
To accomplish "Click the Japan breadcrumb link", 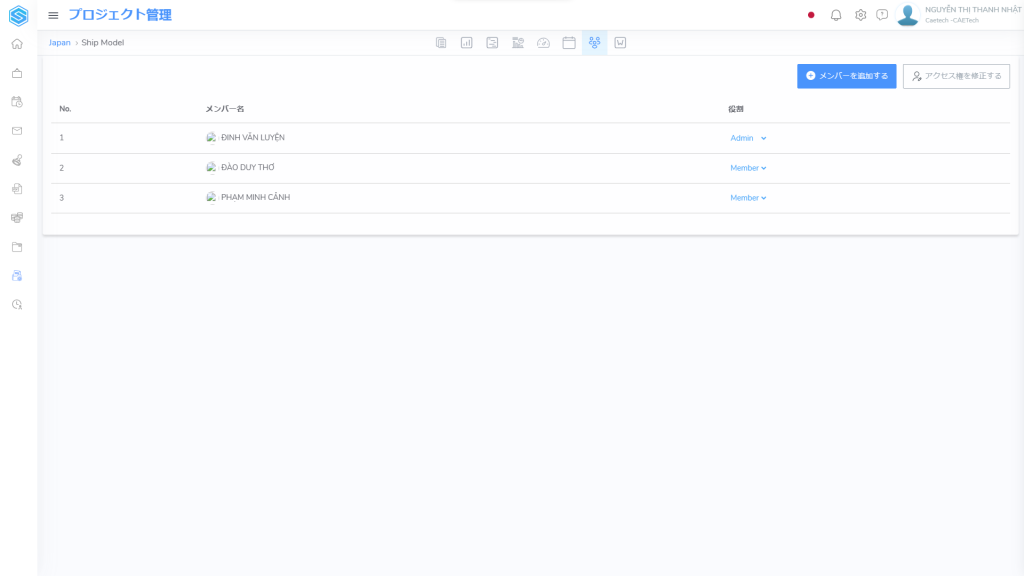I will coord(60,43).
